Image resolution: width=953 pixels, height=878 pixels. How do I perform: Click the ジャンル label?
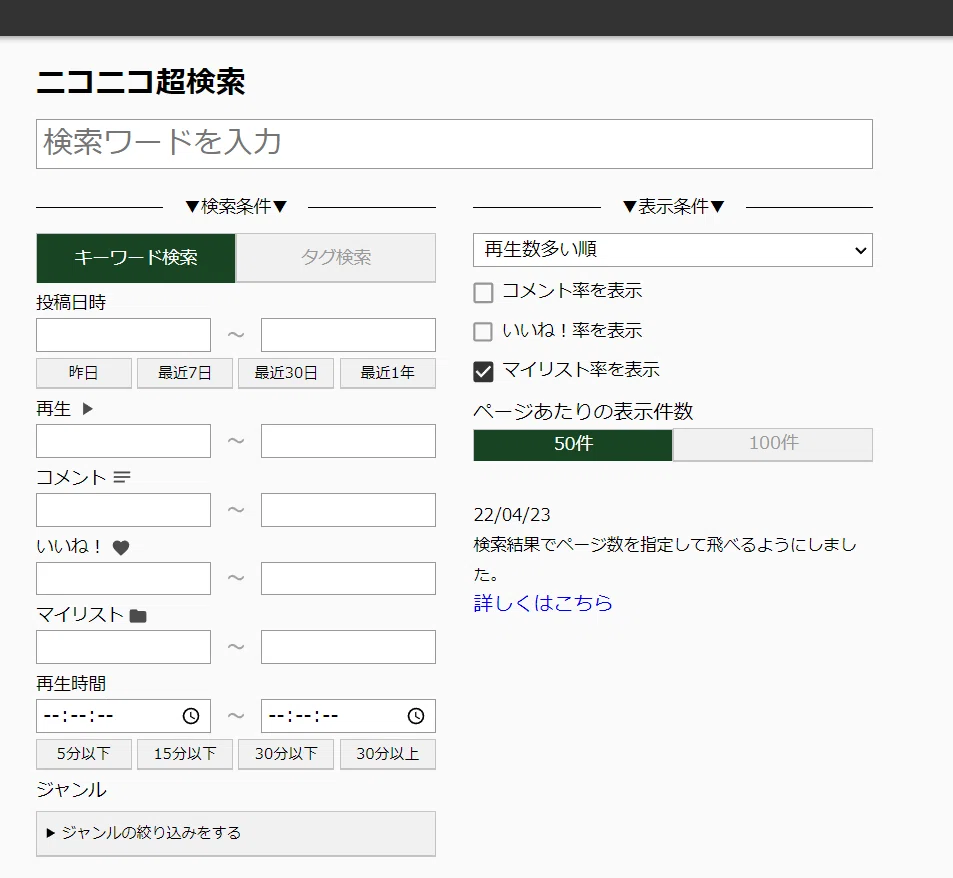pyautogui.click(x=72, y=789)
